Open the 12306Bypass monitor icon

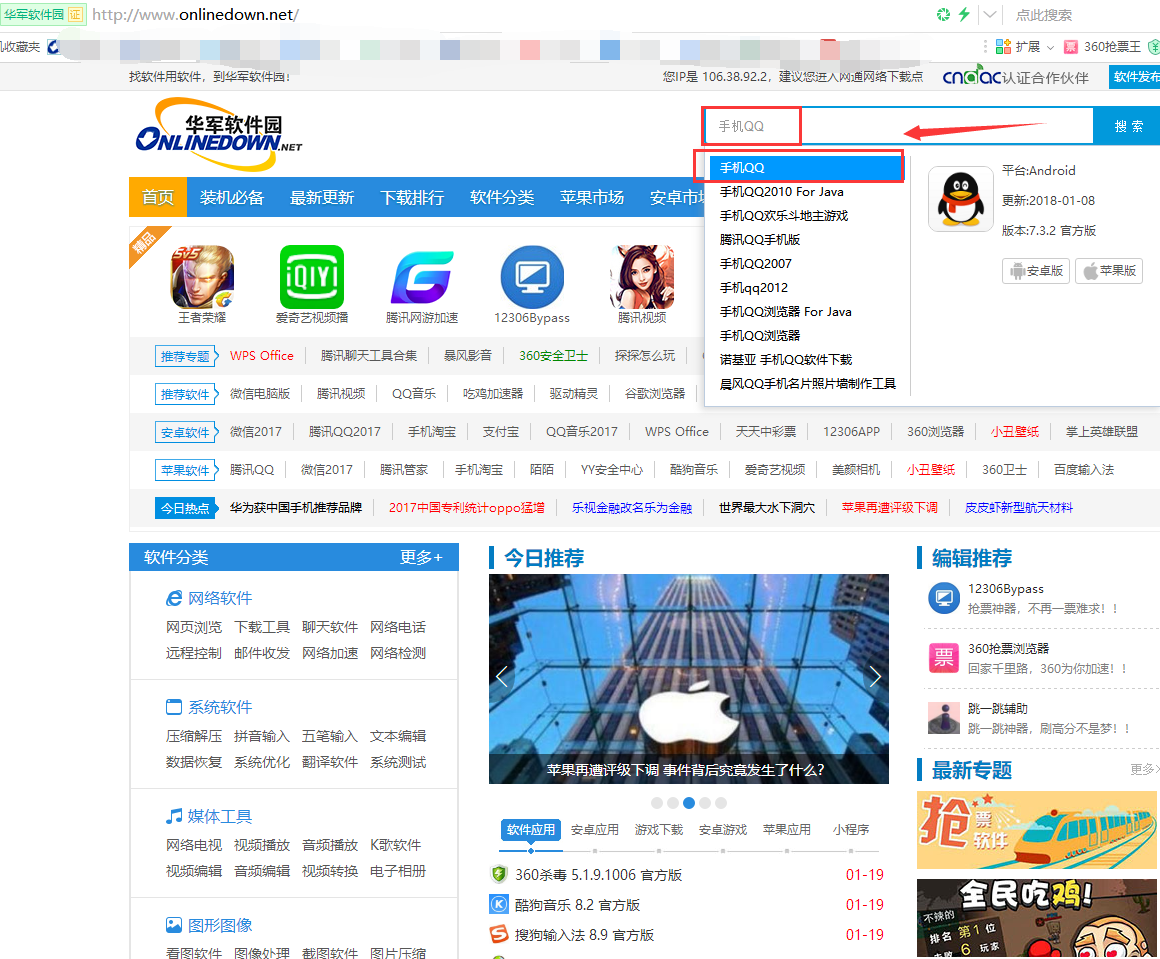coord(532,277)
